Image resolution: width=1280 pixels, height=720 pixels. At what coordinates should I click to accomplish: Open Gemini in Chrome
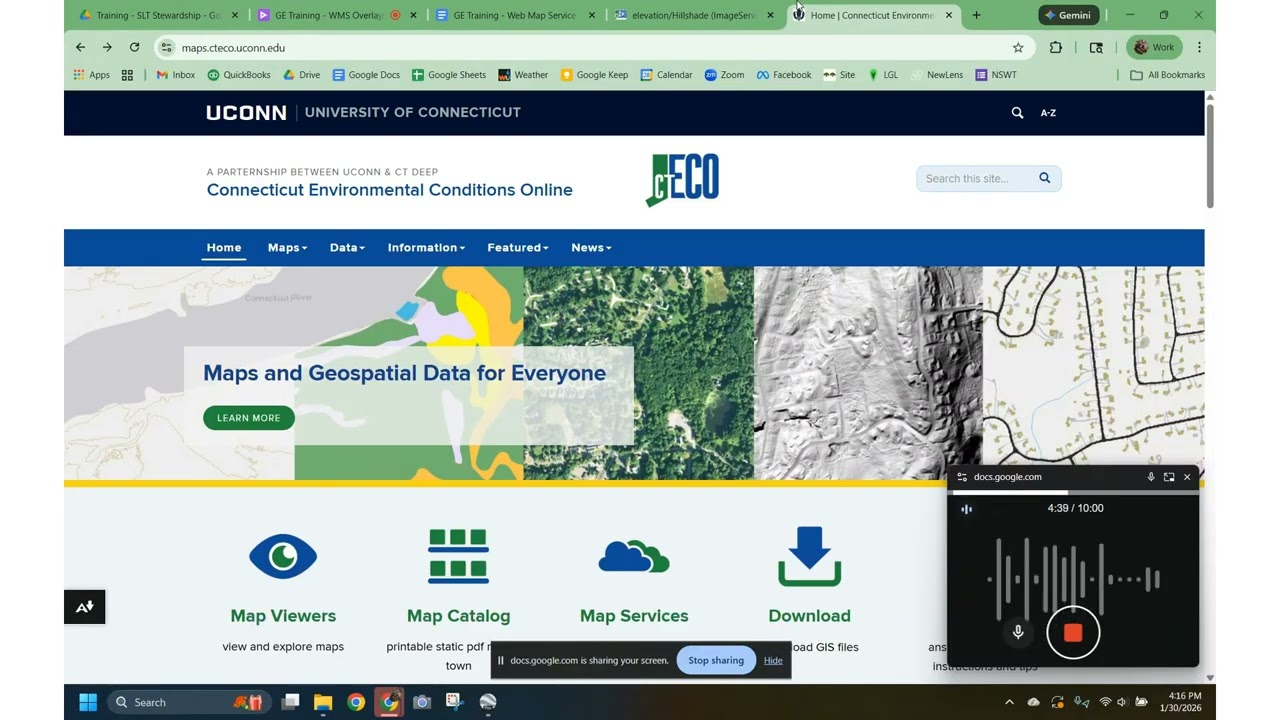point(1068,15)
